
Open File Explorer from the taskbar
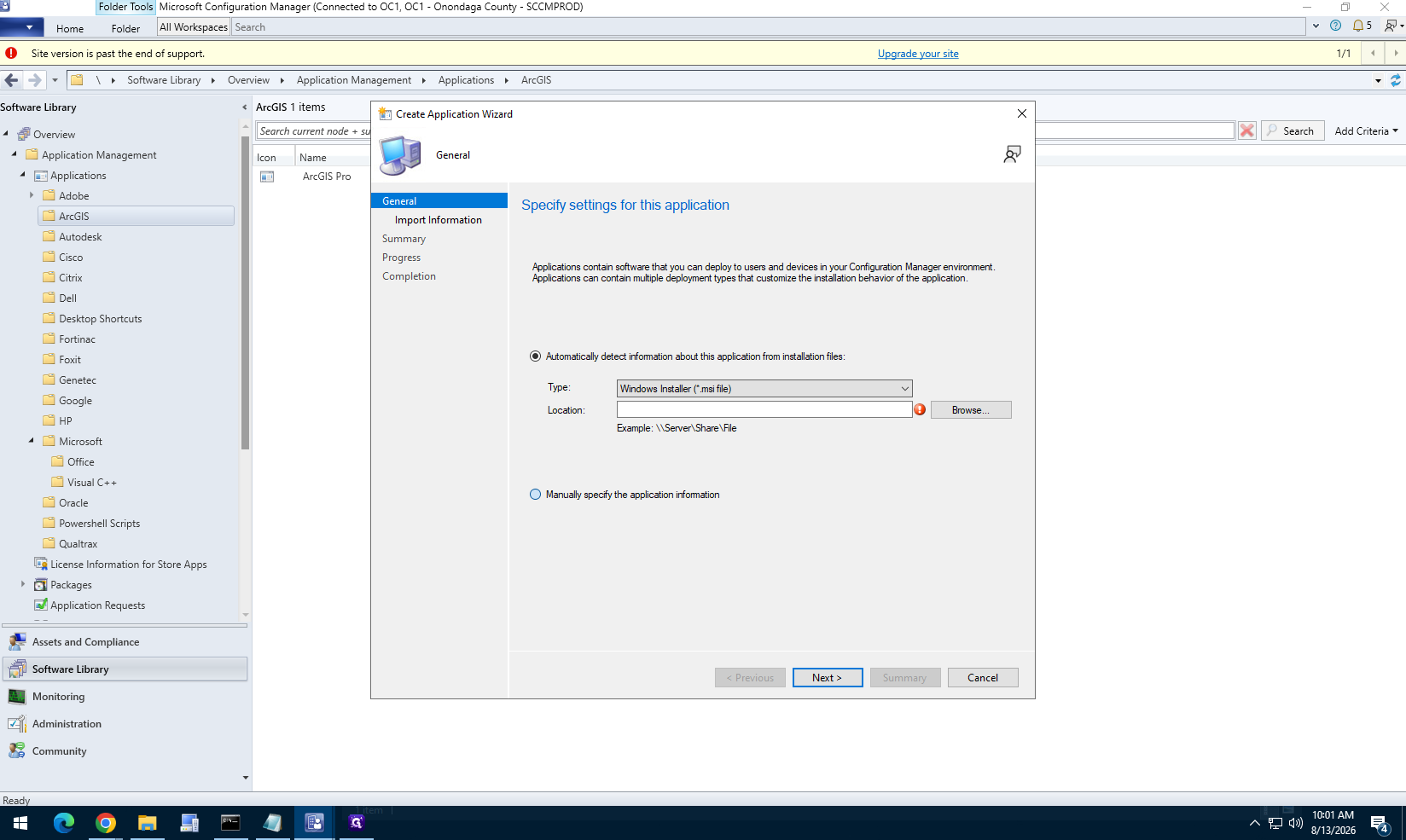click(148, 823)
